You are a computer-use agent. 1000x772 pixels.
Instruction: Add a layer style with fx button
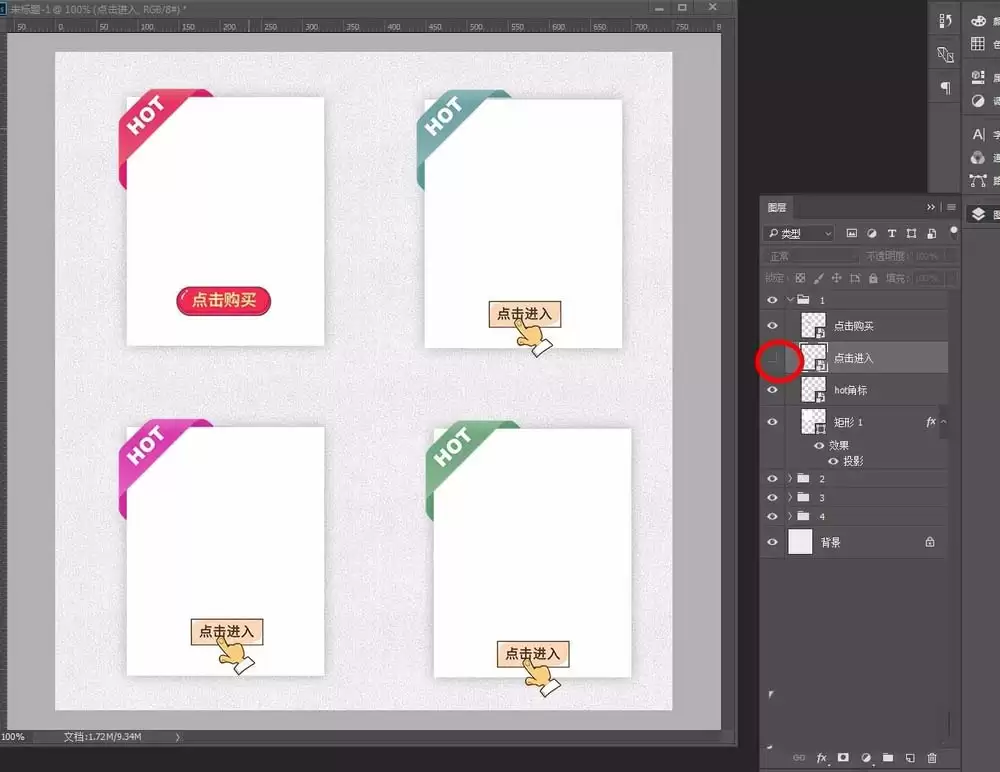821,758
